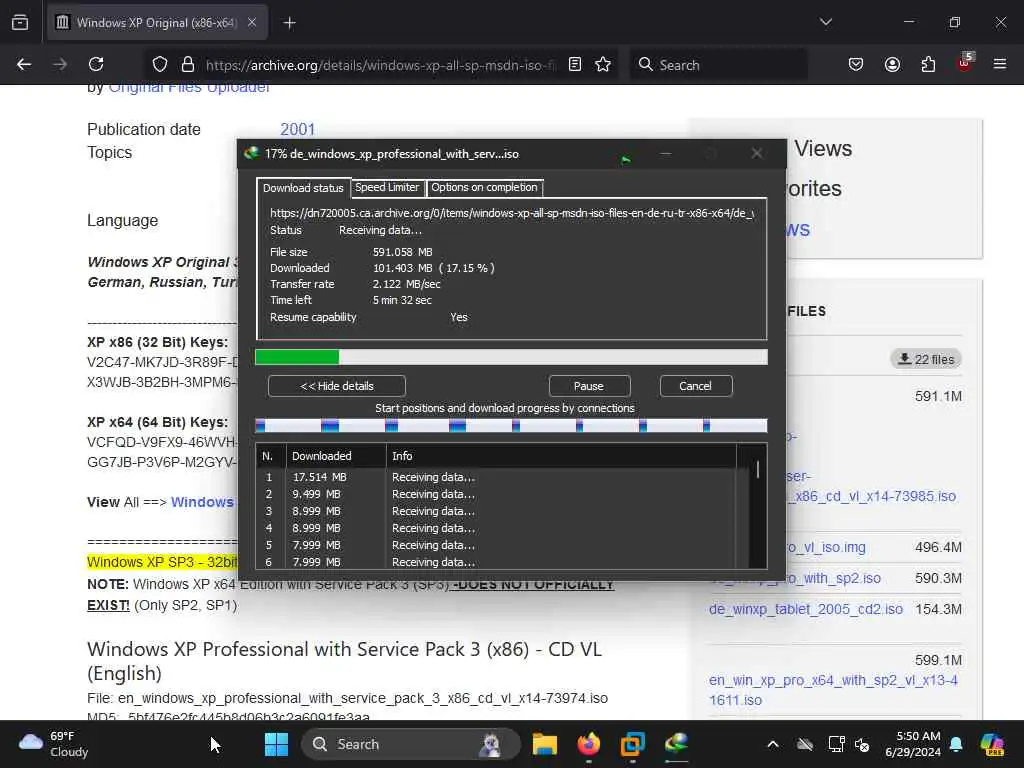Screen dimensions: 1024x768
Task: Focus the archive.org address bar
Action: [x=382, y=65]
